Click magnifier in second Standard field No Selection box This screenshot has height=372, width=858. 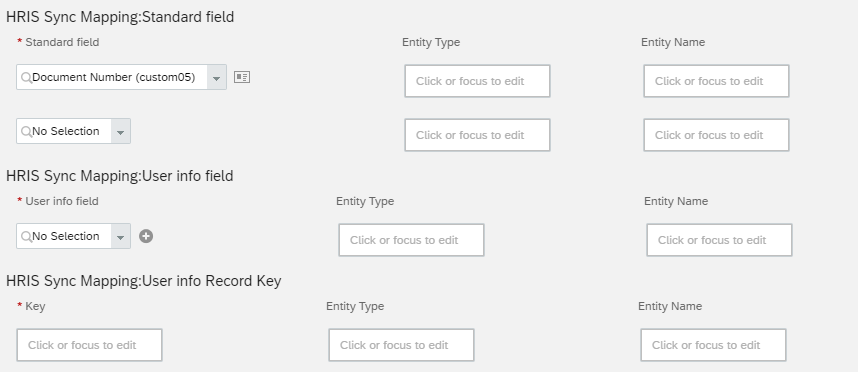pos(26,131)
